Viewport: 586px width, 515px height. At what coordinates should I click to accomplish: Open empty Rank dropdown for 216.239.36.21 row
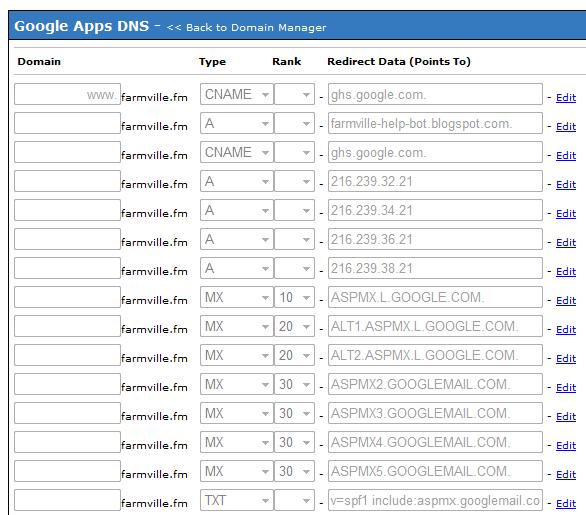(x=294, y=239)
